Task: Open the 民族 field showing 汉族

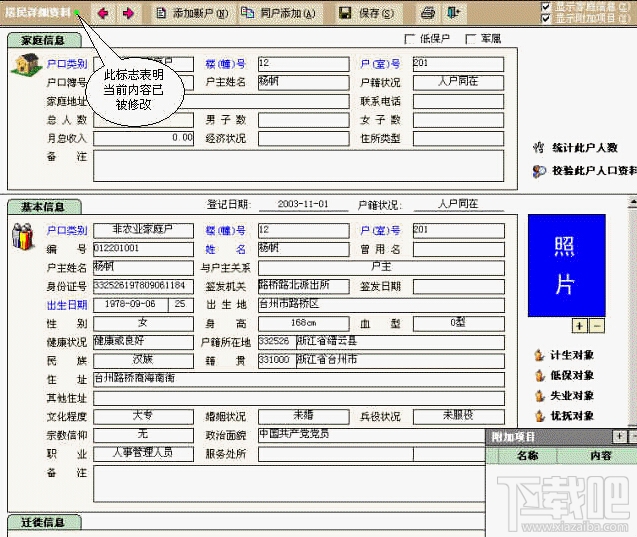Action: click(x=143, y=361)
